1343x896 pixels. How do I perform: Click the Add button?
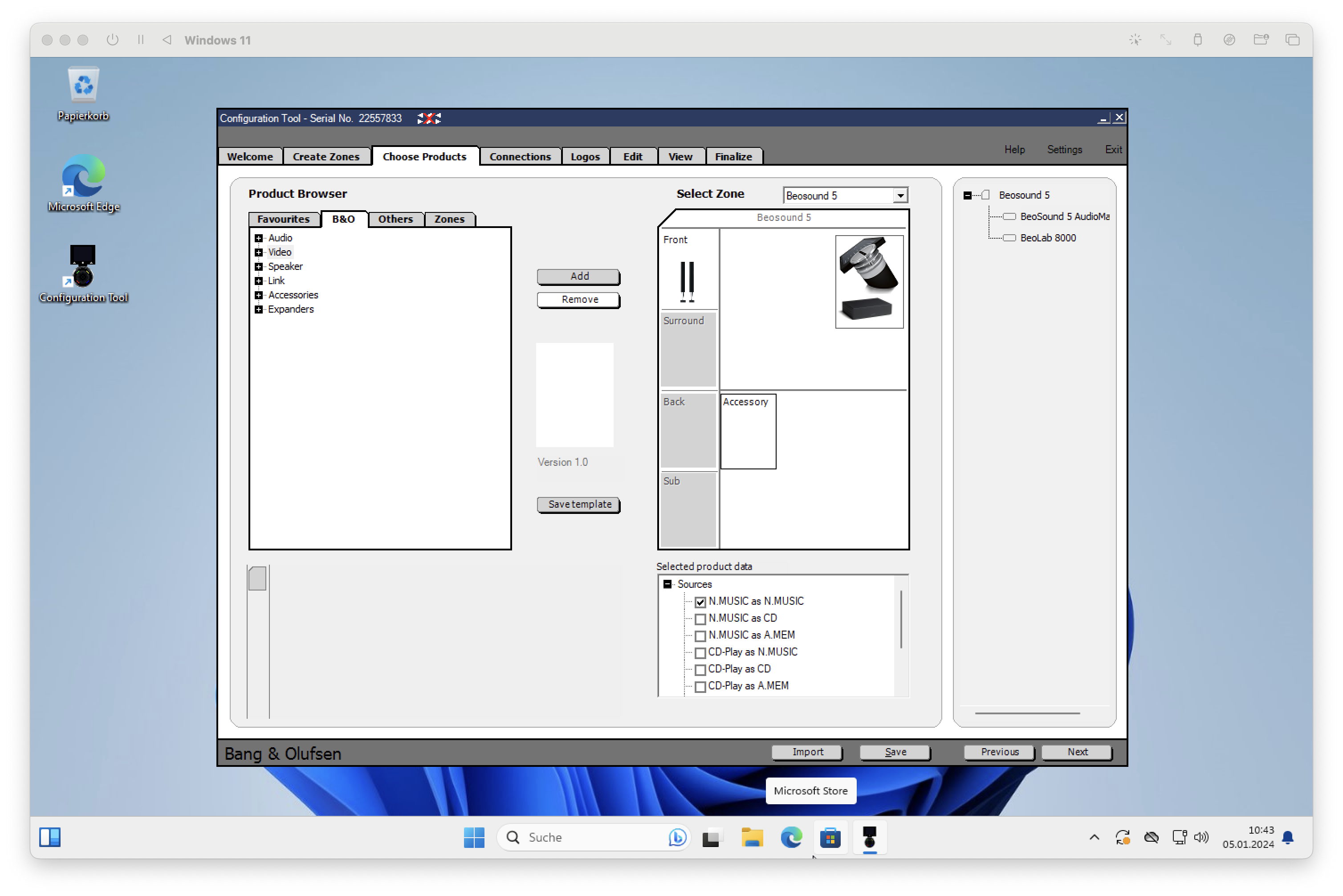click(x=579, y=277)
